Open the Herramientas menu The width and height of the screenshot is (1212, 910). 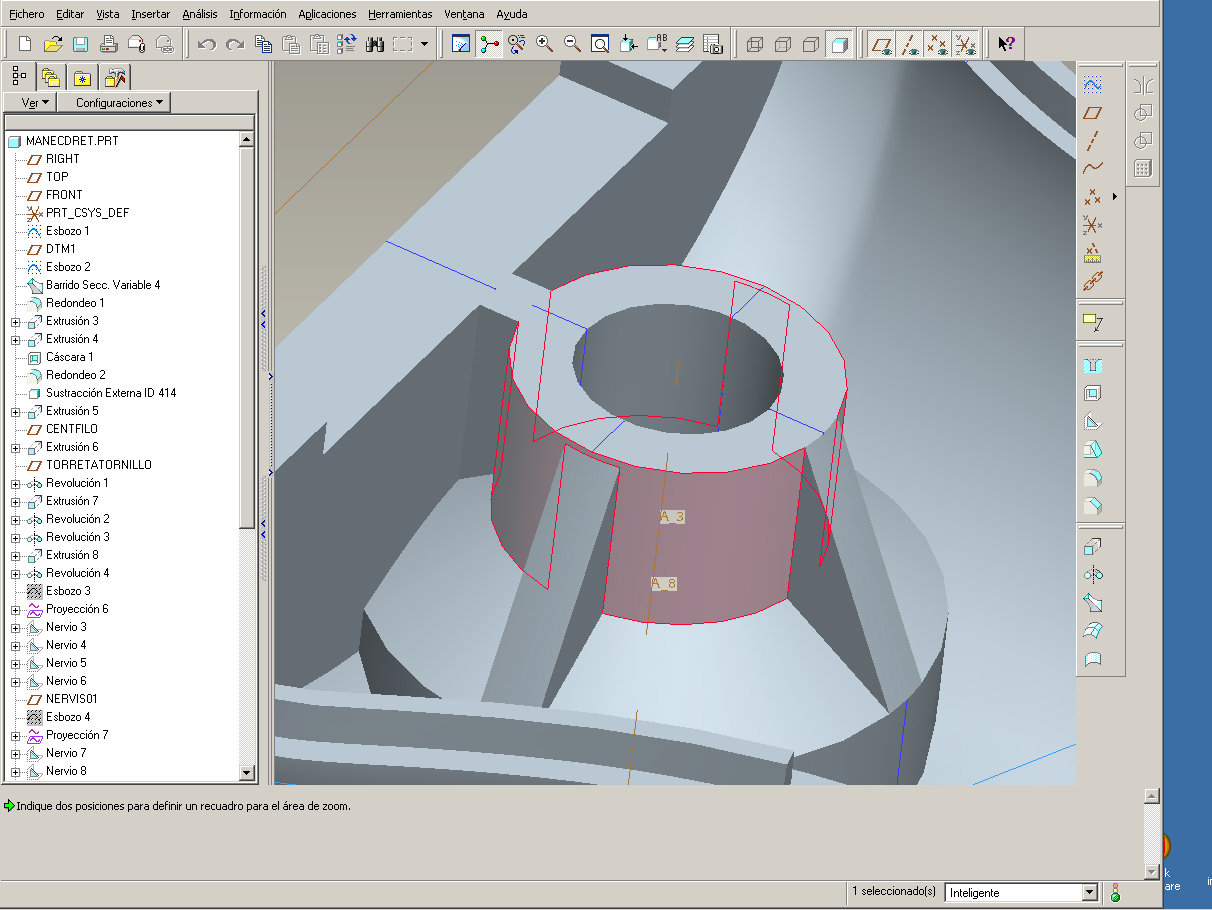(x=400, y=14)
